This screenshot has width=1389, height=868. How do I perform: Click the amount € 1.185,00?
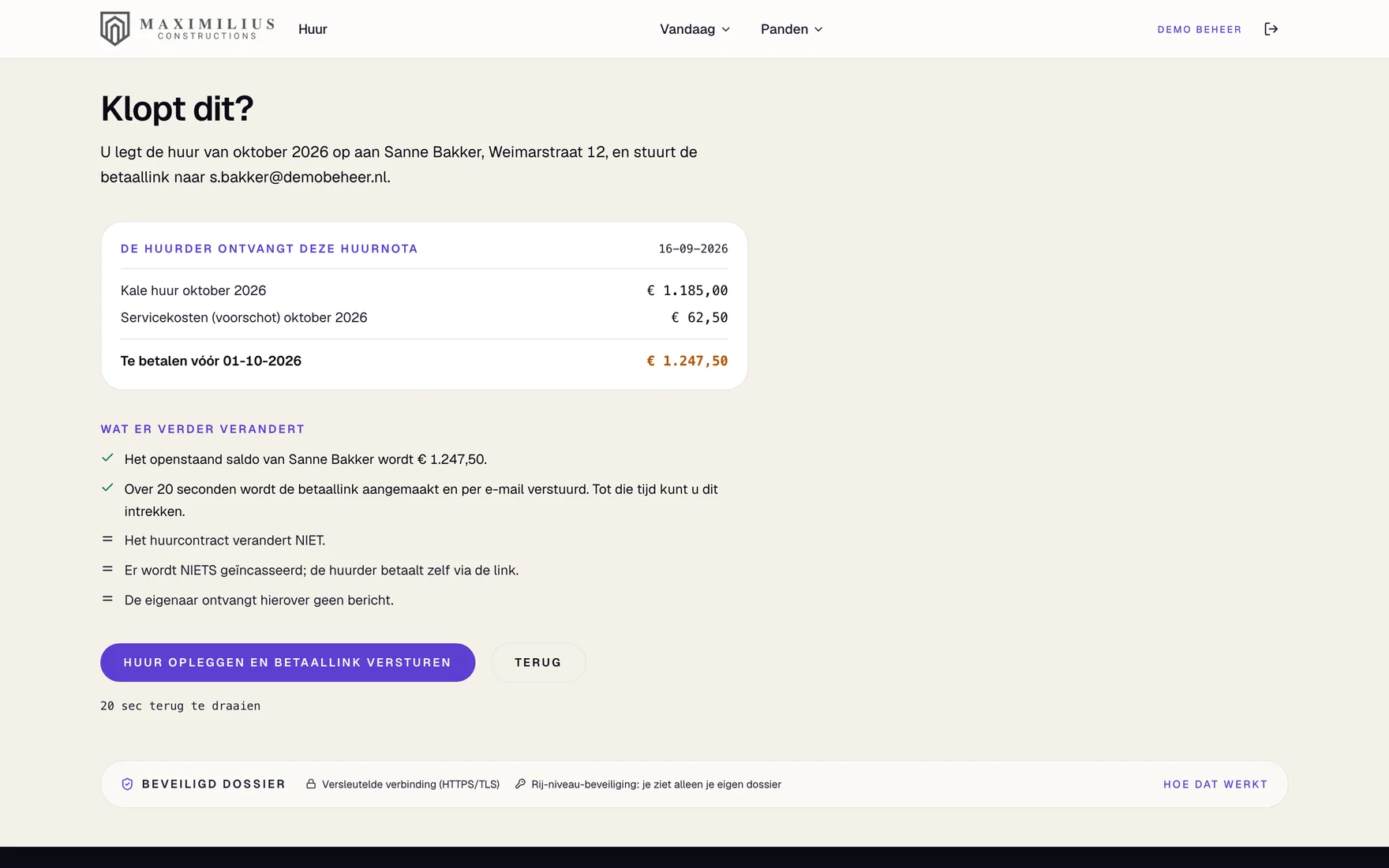point(687,290)
